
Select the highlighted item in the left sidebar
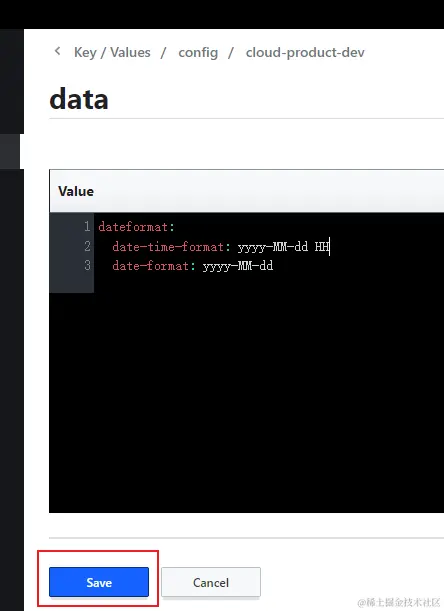pyautogui.click(x=10, y=151)
